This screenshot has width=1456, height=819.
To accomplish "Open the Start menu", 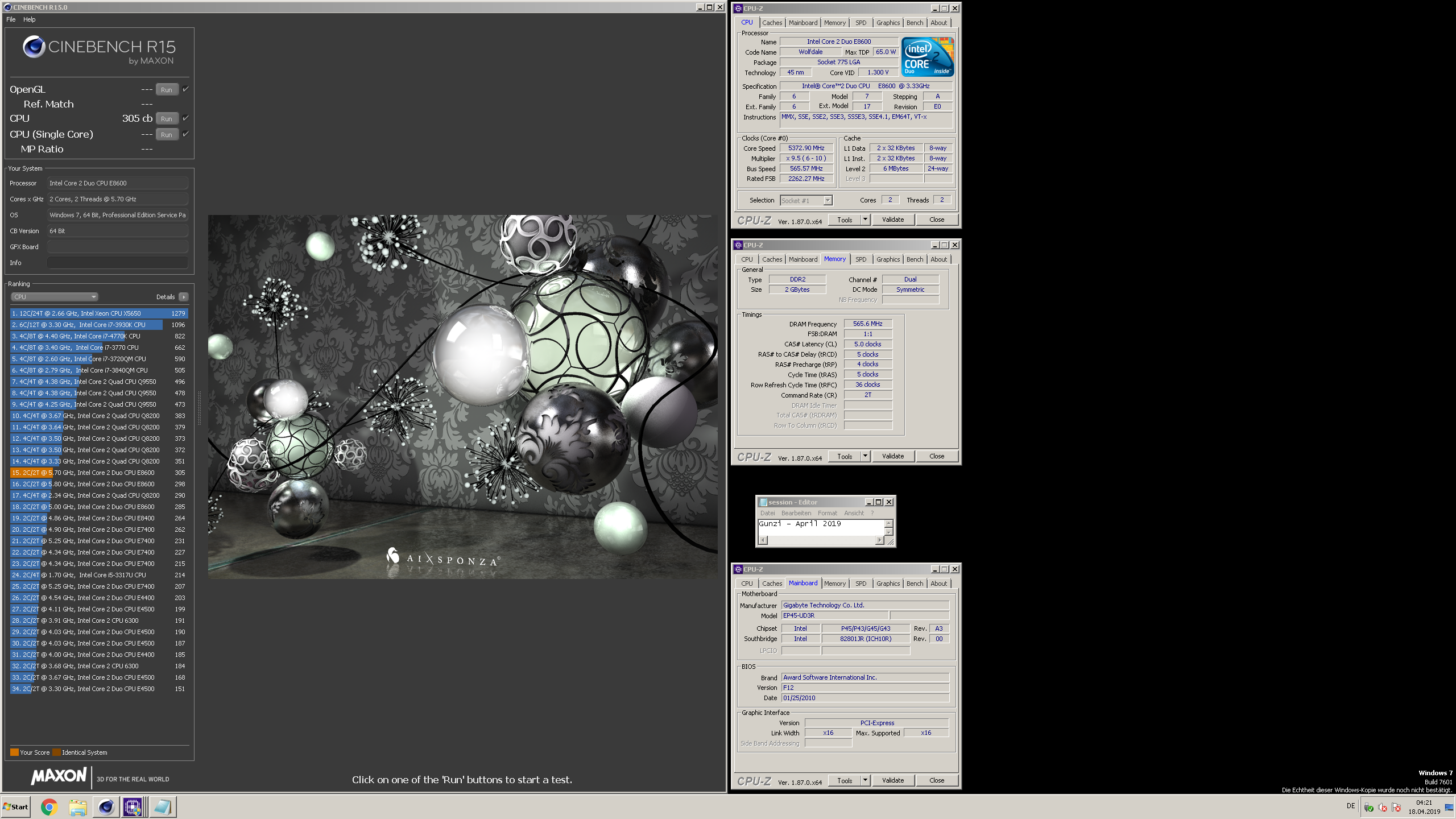I will [15, 806].
